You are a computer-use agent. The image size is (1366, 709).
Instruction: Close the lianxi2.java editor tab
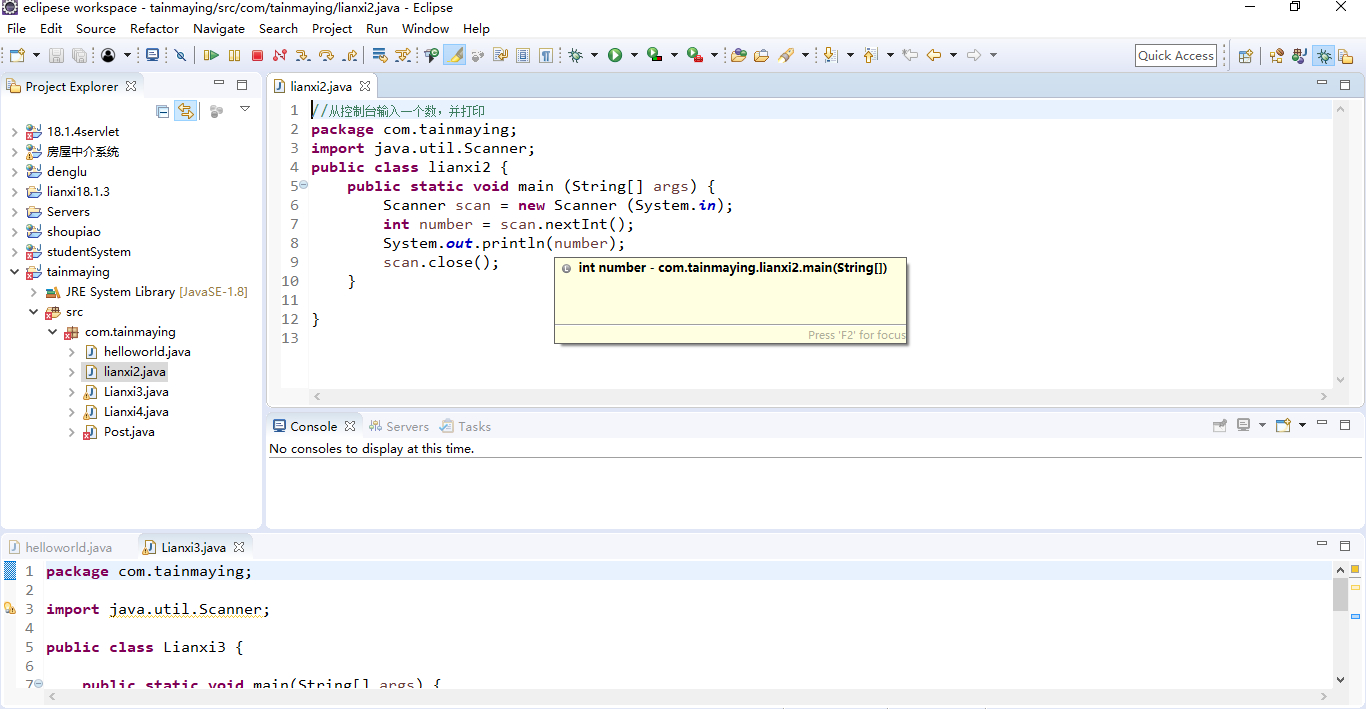pos(365,87)
